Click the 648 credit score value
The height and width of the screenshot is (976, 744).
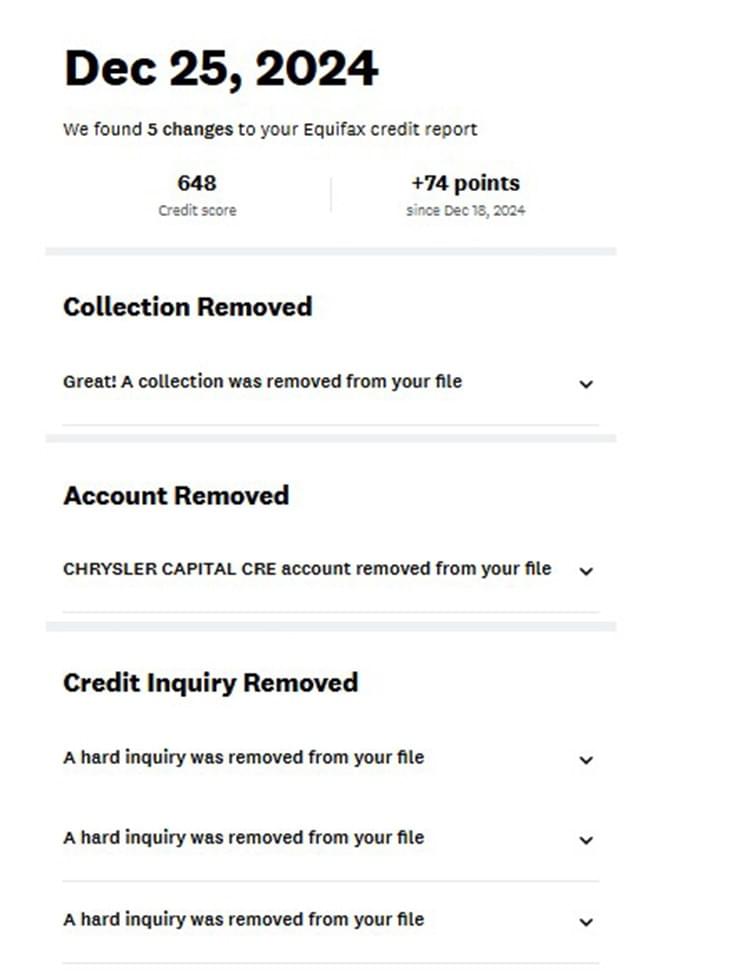coord(197,183)
